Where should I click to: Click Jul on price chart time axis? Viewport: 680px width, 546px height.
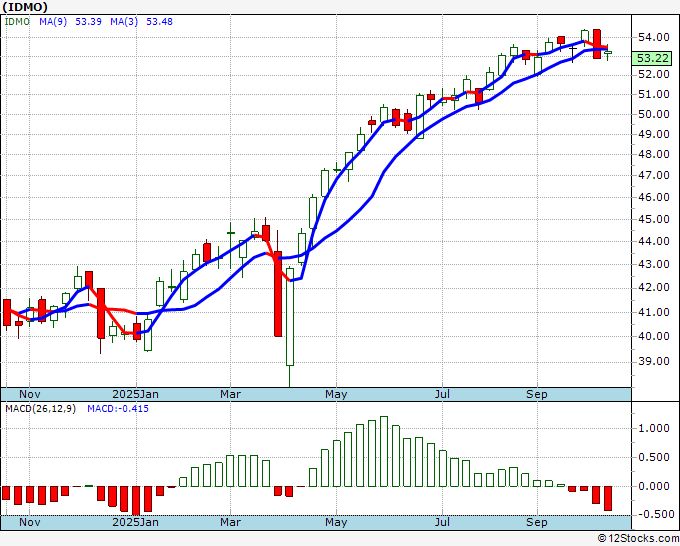pyautogui.click(x=442, y=395)
